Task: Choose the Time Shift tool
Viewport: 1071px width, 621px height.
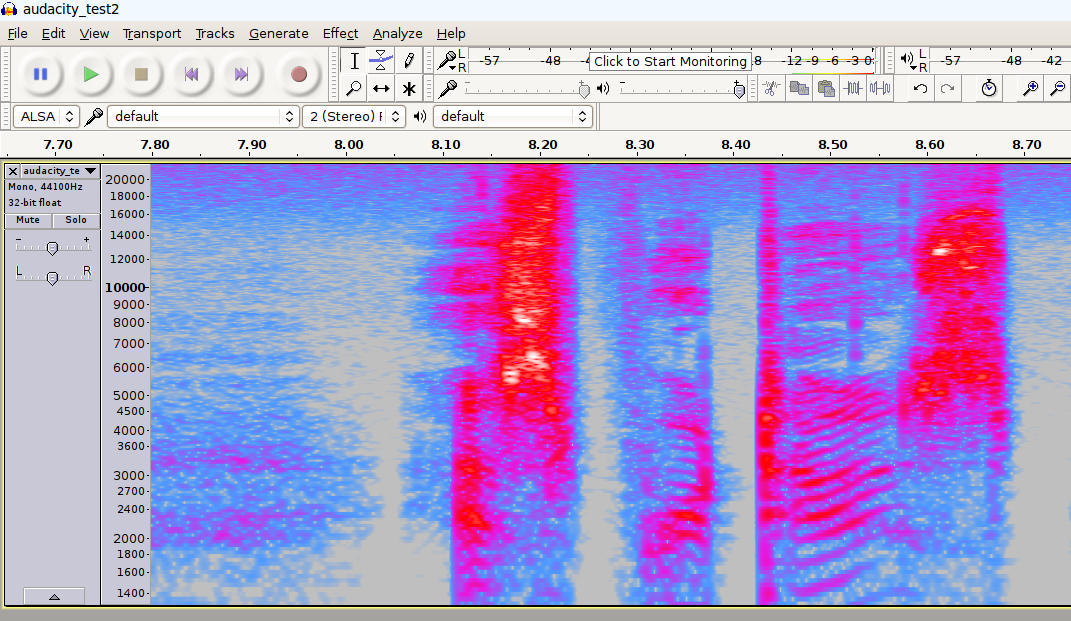Action: (381, 89)
